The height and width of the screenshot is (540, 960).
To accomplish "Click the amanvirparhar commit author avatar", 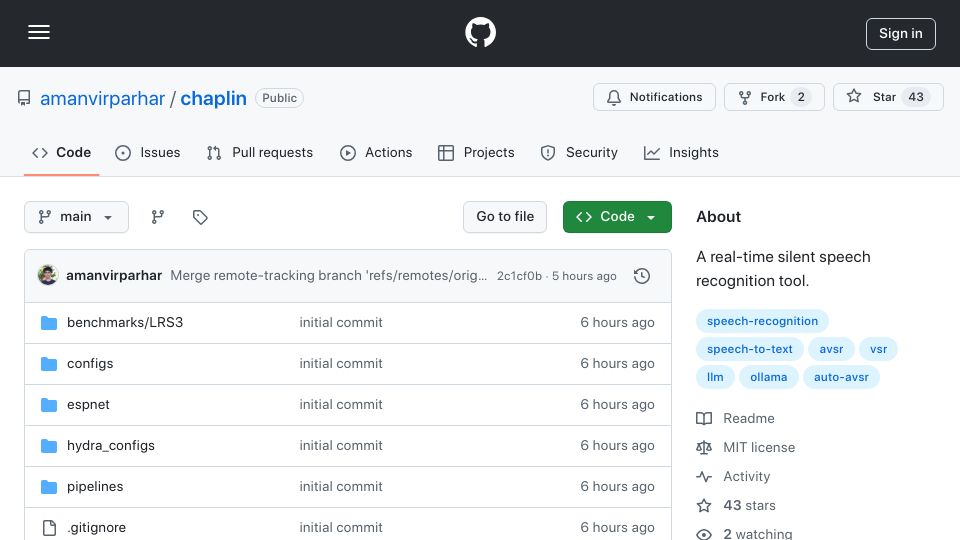I will (48, 276).
